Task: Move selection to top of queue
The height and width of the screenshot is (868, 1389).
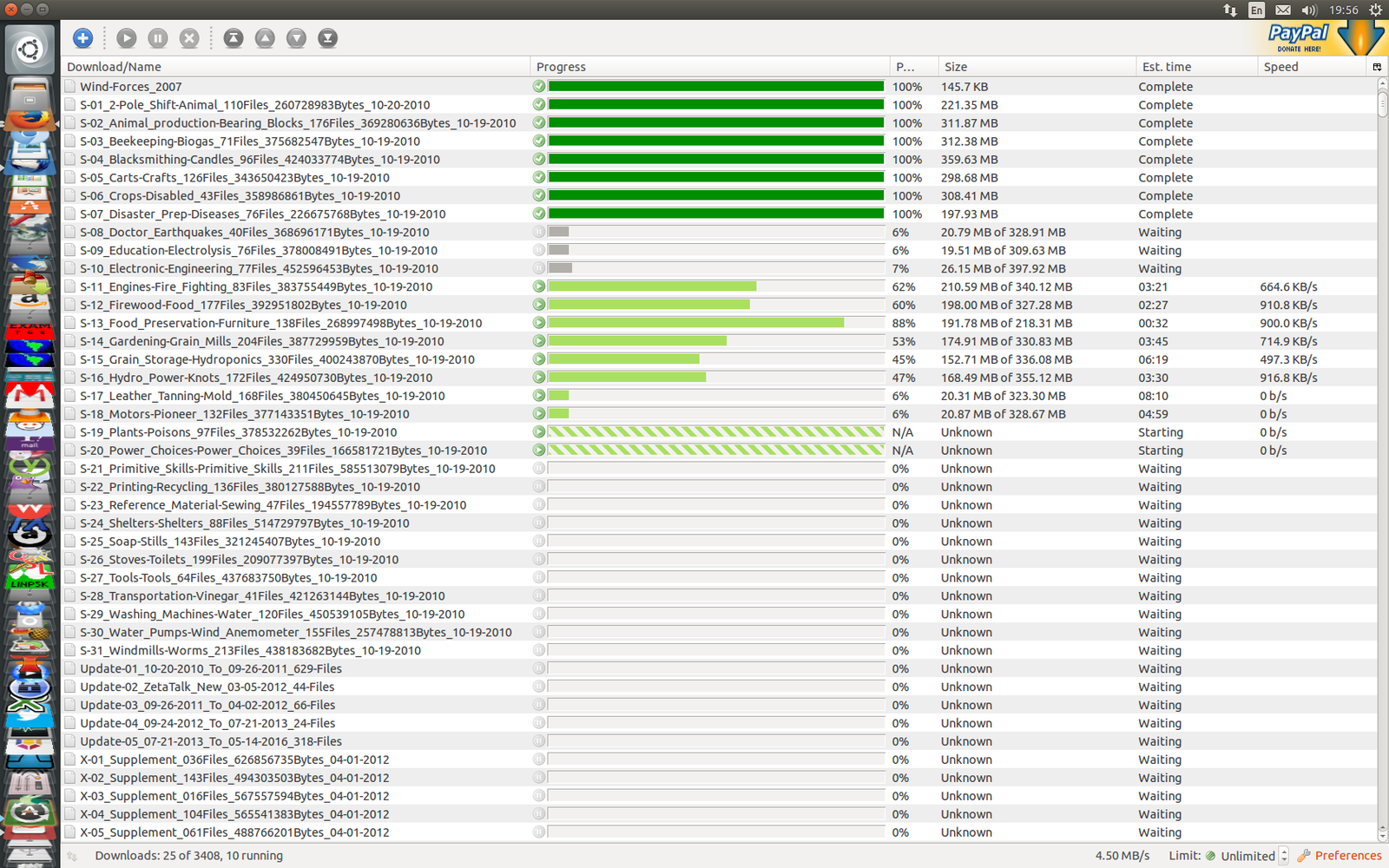Action: (234, 38)
